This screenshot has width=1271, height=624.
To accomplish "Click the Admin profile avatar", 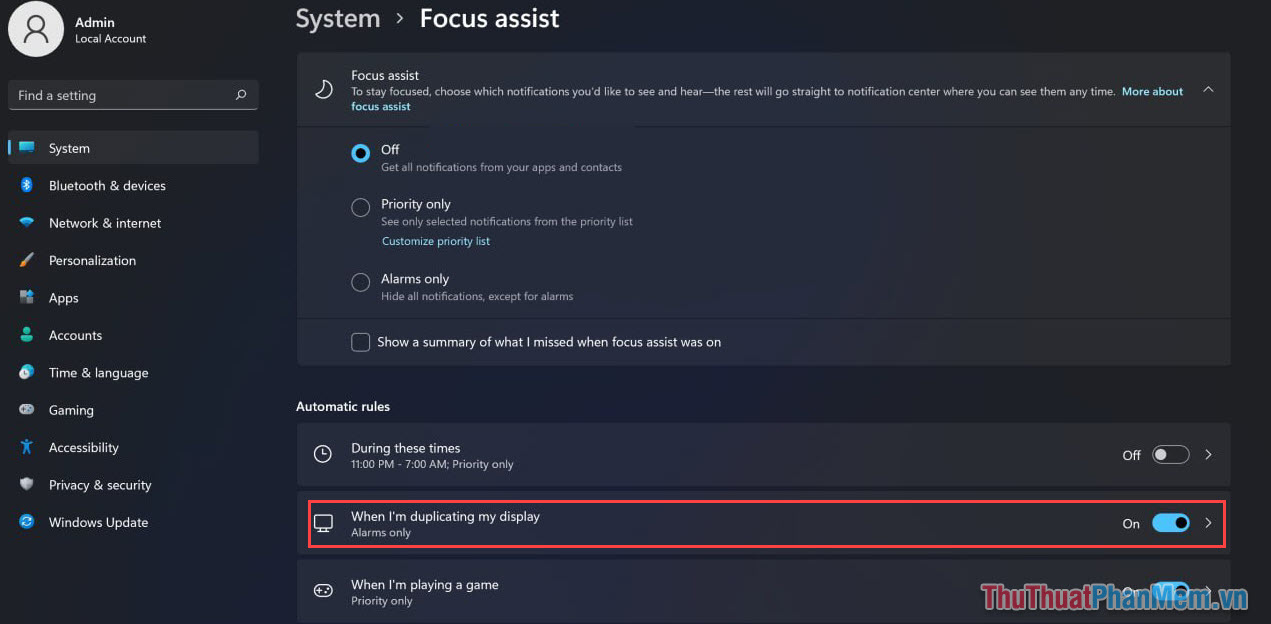I will 37,30.
